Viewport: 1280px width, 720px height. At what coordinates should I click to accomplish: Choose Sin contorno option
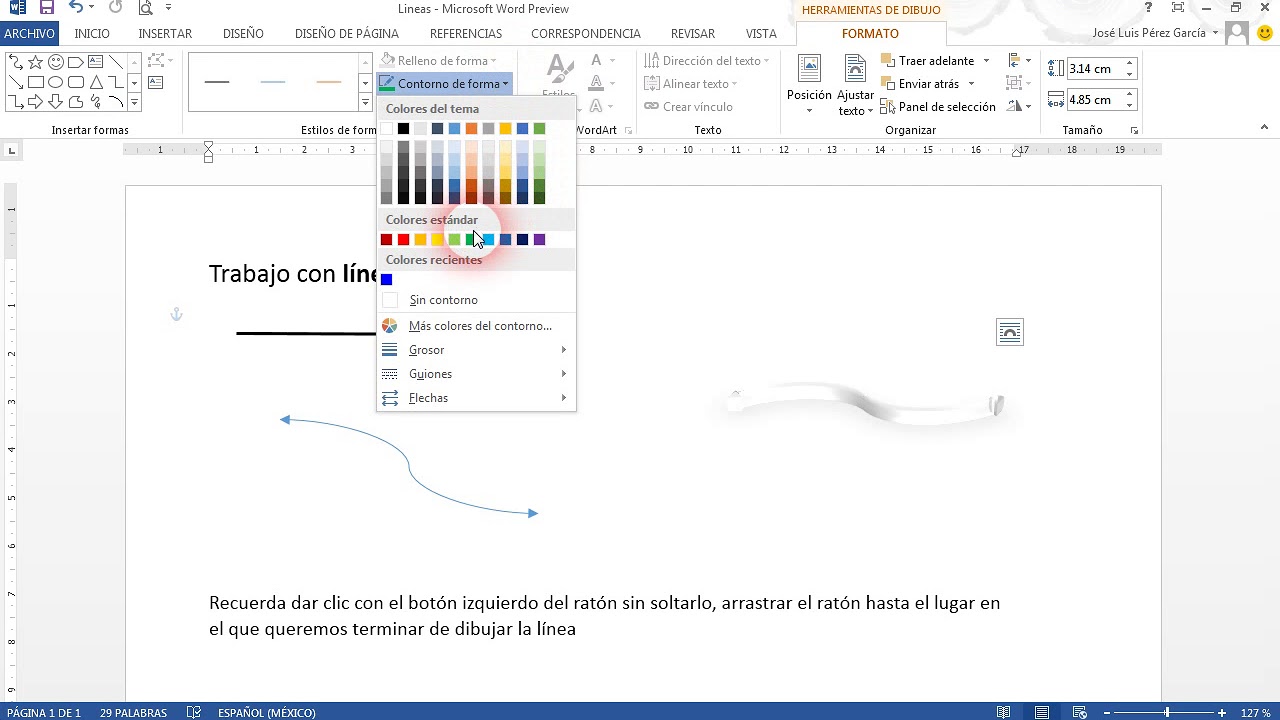[x=476, y=300]
